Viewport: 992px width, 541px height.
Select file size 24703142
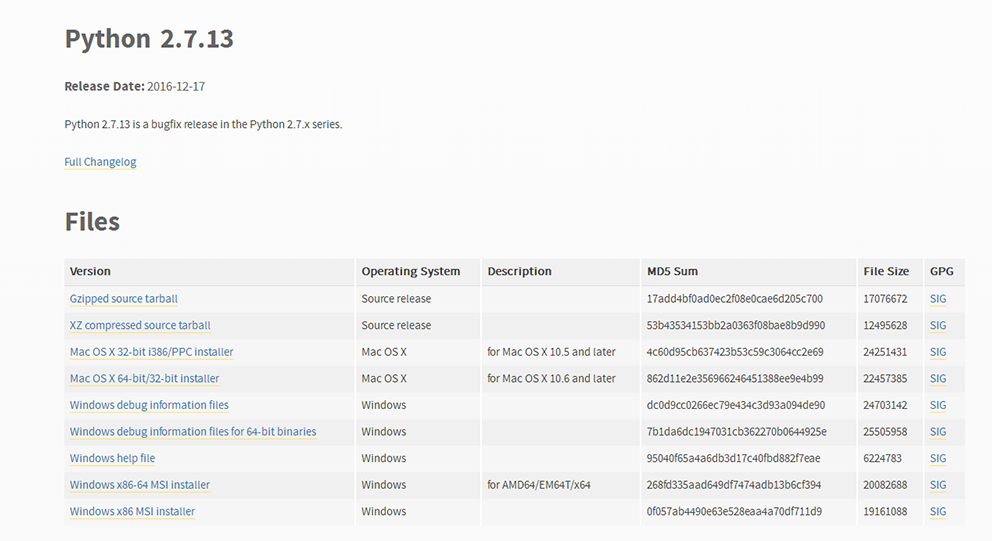click(885, 405)
